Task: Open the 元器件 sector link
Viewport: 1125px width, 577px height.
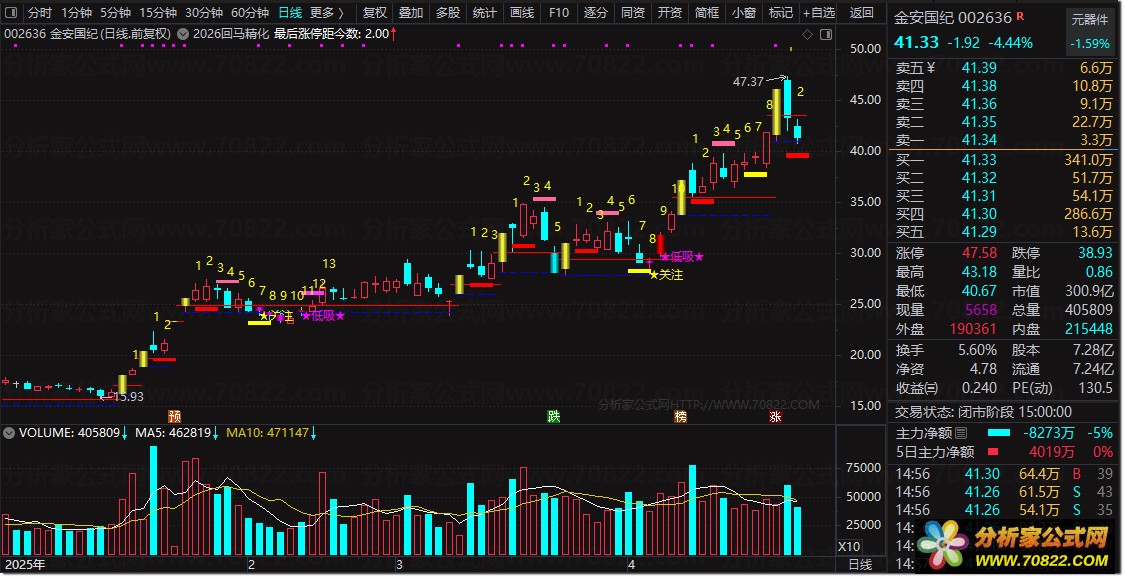Action: 1090,19
